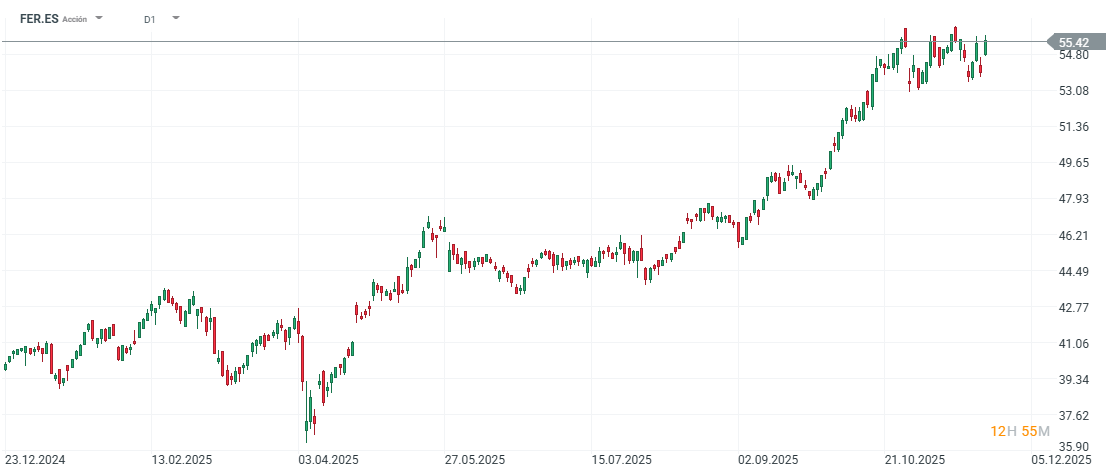The width and height of the screenshot is (1119, 476).
Task: Click the 44.49 price axis label
Action: [x=1074, y=271]
